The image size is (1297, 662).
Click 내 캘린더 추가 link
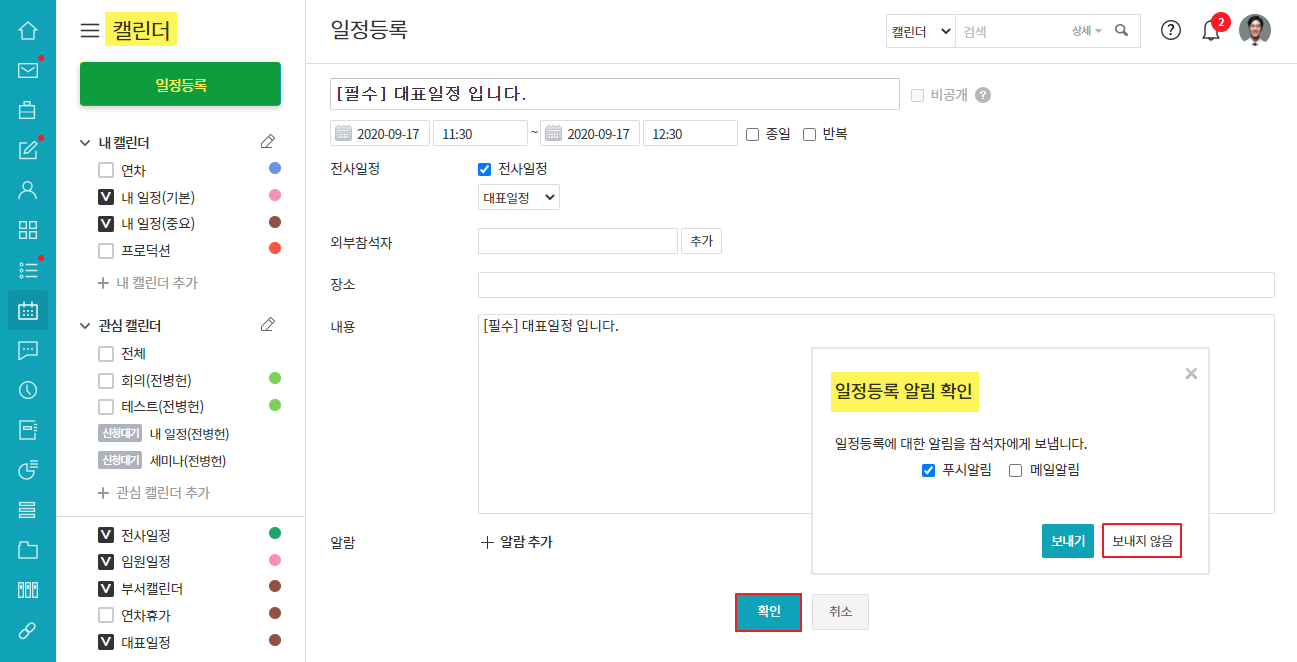pyautogui.click(x=148, y=283)
